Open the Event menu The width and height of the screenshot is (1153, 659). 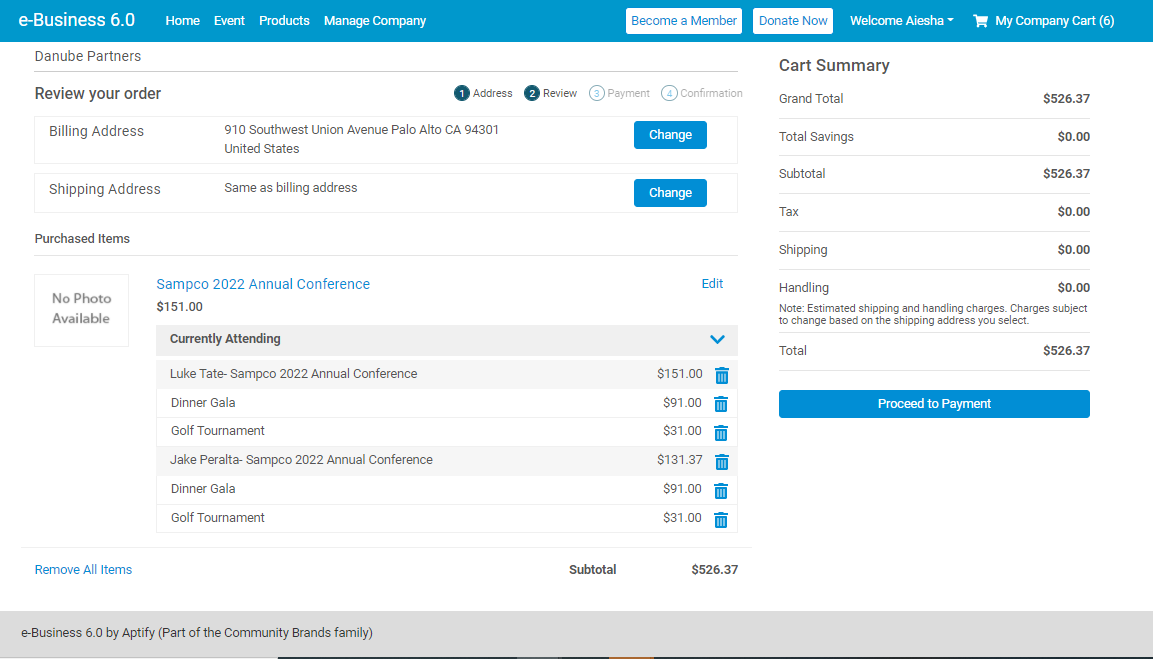229,20
